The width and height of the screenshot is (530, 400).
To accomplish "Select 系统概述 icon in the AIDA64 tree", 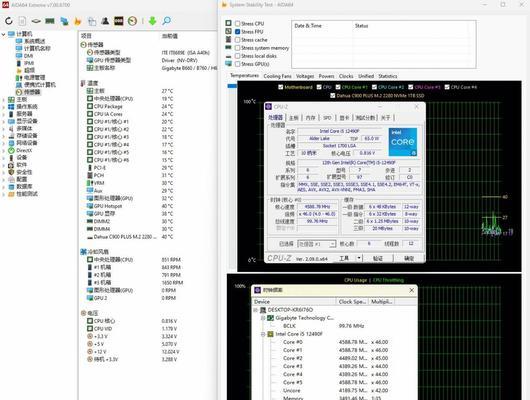I will tap(19, 41).
